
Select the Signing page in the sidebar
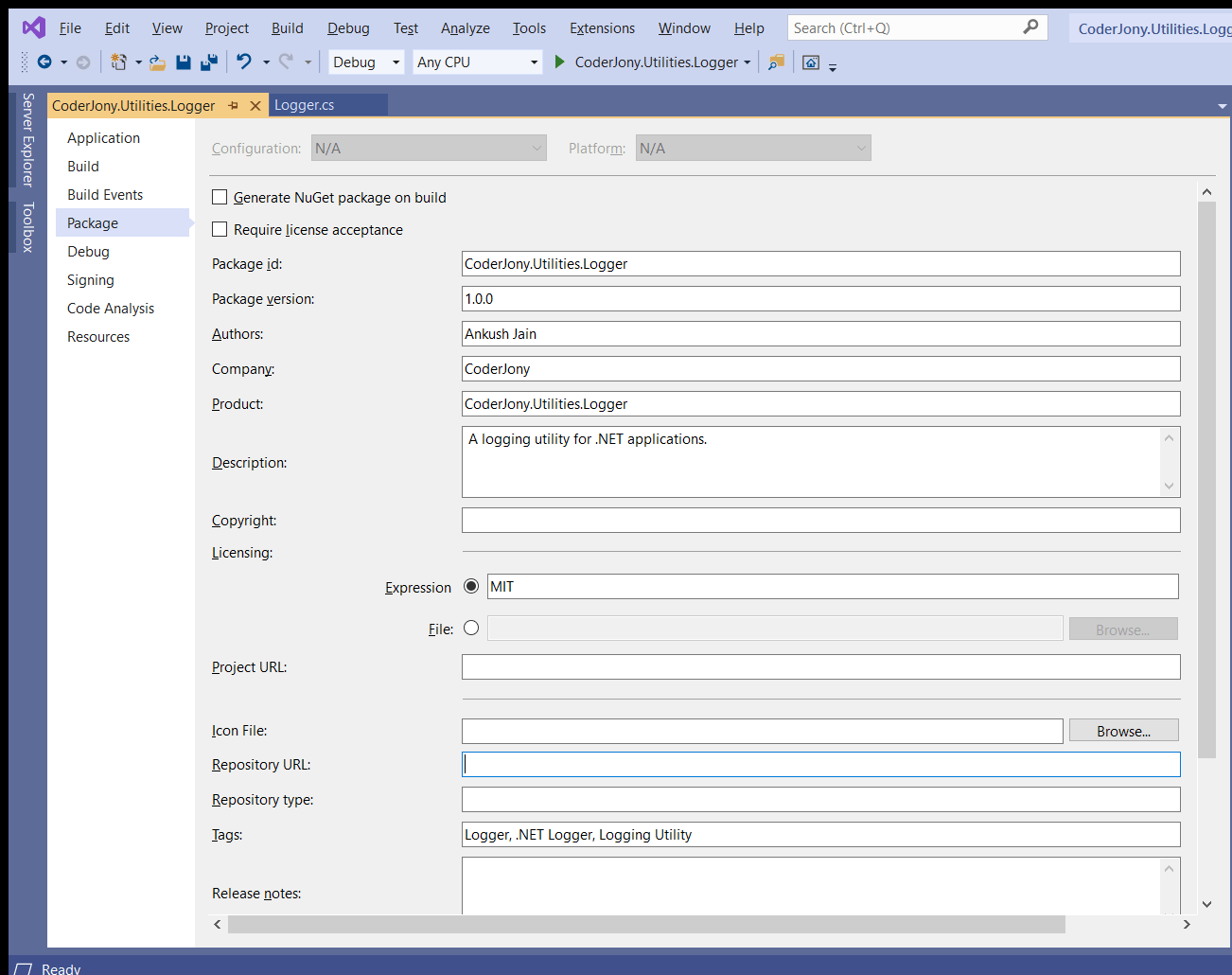[x=90, y=279]
